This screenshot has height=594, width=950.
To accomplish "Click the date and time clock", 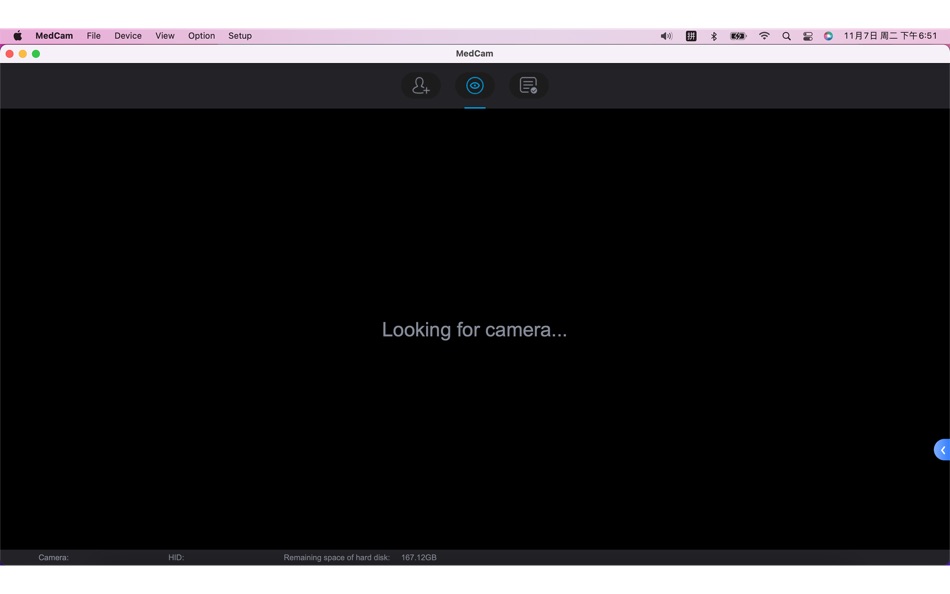I will click(890, 36).
